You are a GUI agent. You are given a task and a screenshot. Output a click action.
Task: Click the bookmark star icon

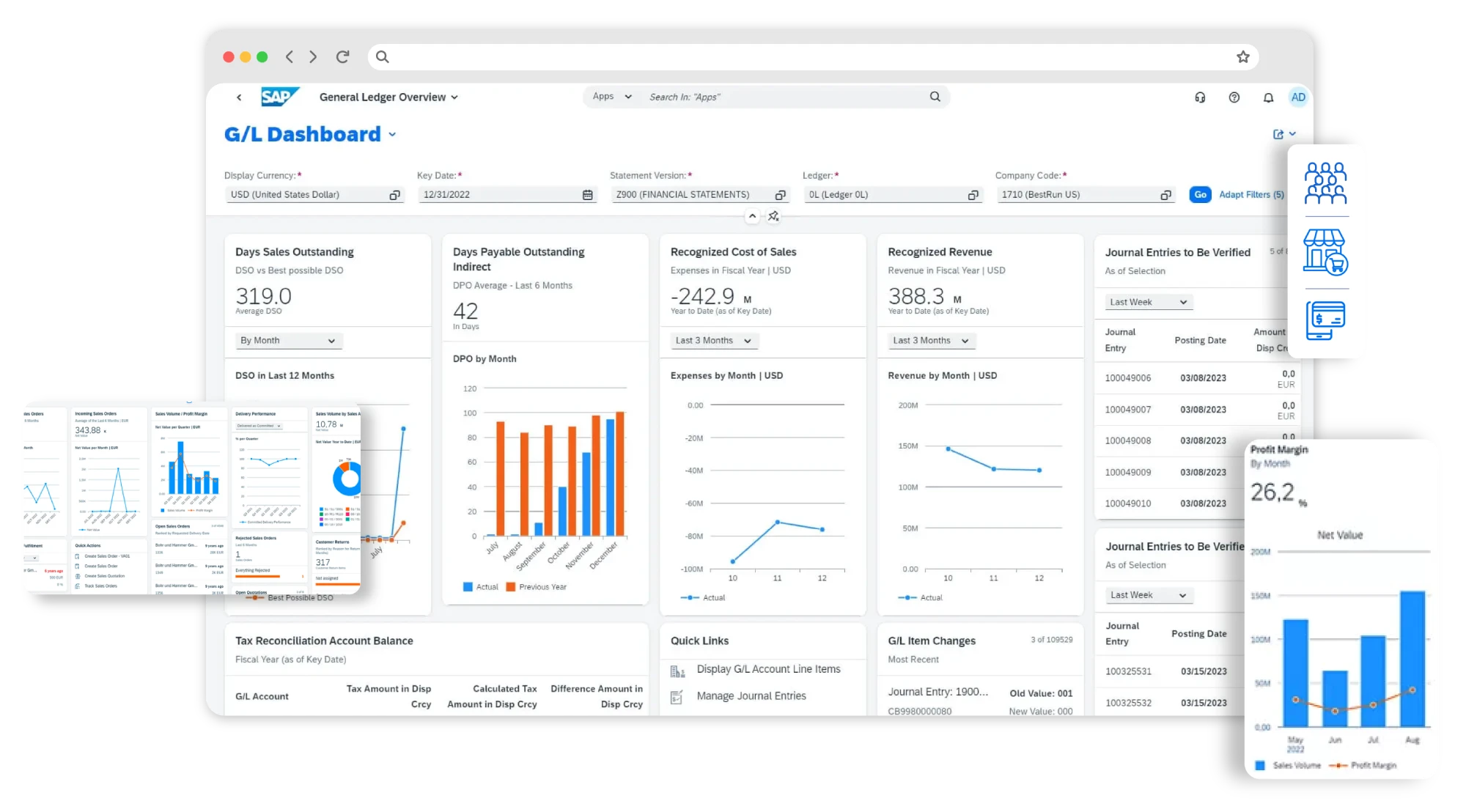pyautogui.click(x=1243, y=56)
